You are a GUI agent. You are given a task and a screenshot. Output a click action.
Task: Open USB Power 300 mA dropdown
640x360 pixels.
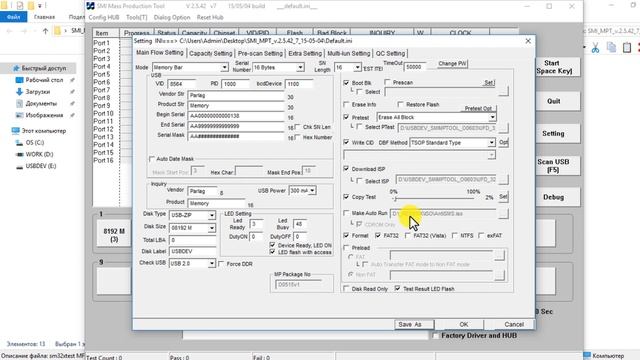(x=312, y=191)
